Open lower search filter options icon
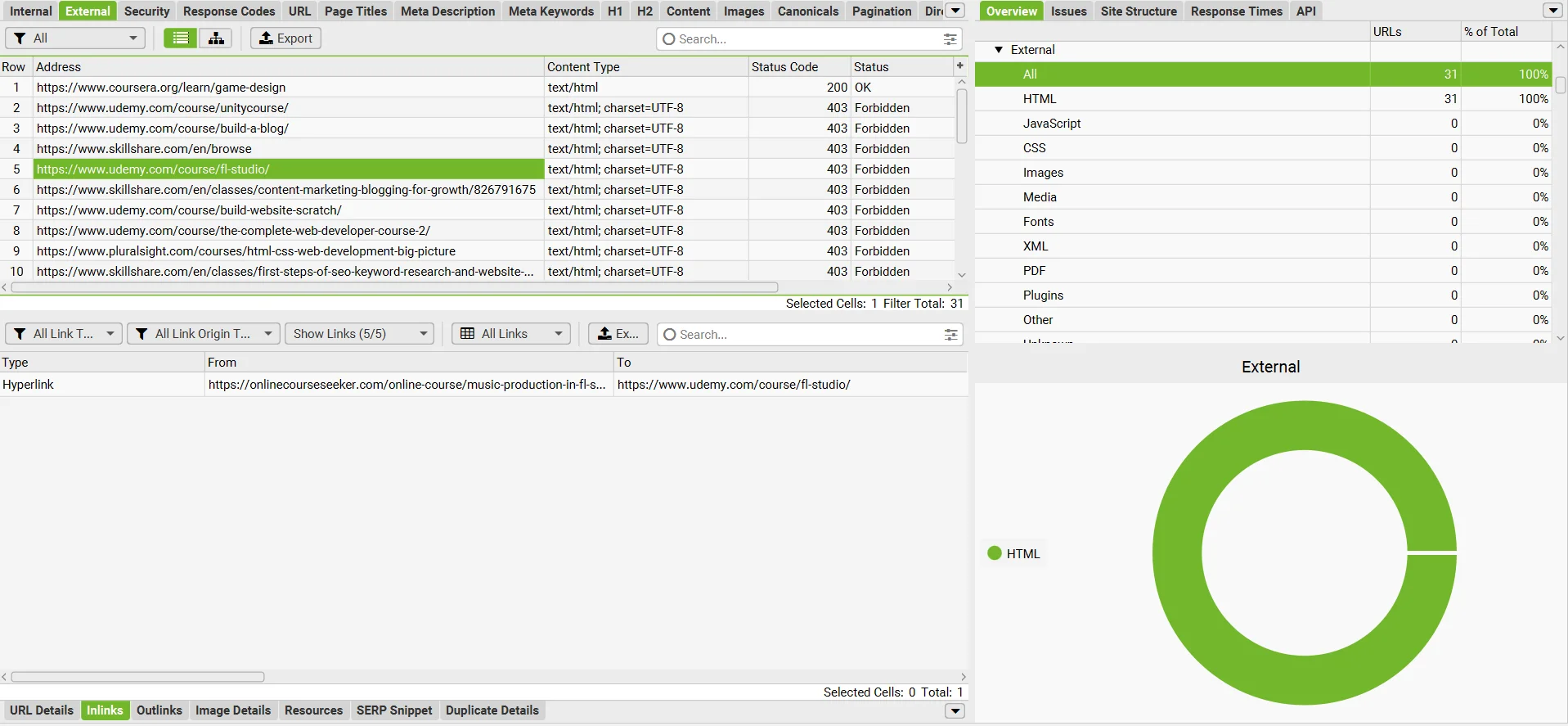This screenshot has height=726, width=1568. click(950, 335)
